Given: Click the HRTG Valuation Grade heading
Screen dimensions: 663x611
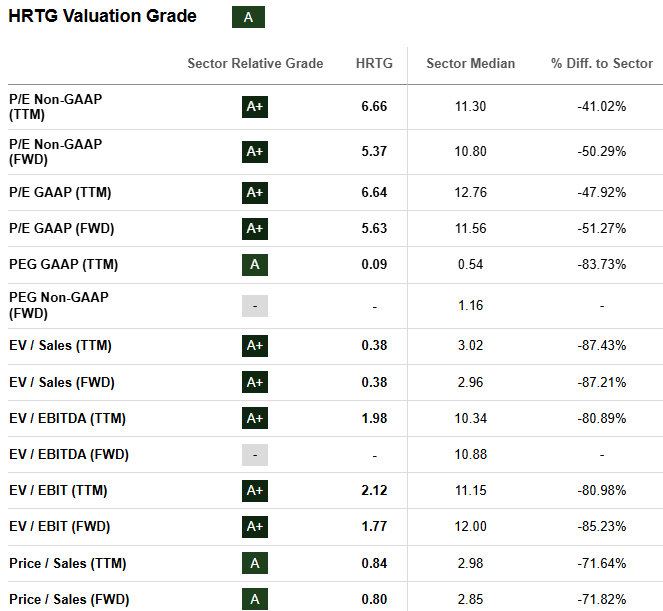Looking at the screenshot, I should pos(103,17).
